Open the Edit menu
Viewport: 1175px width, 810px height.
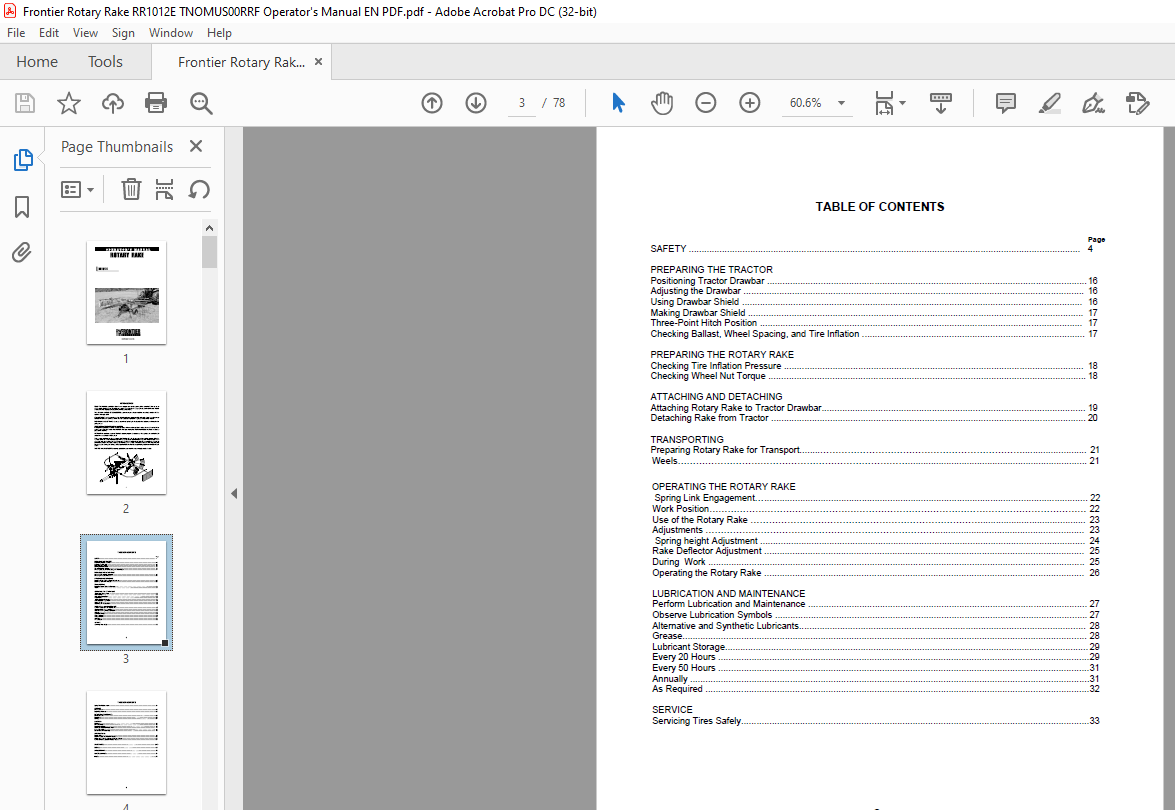49,33
